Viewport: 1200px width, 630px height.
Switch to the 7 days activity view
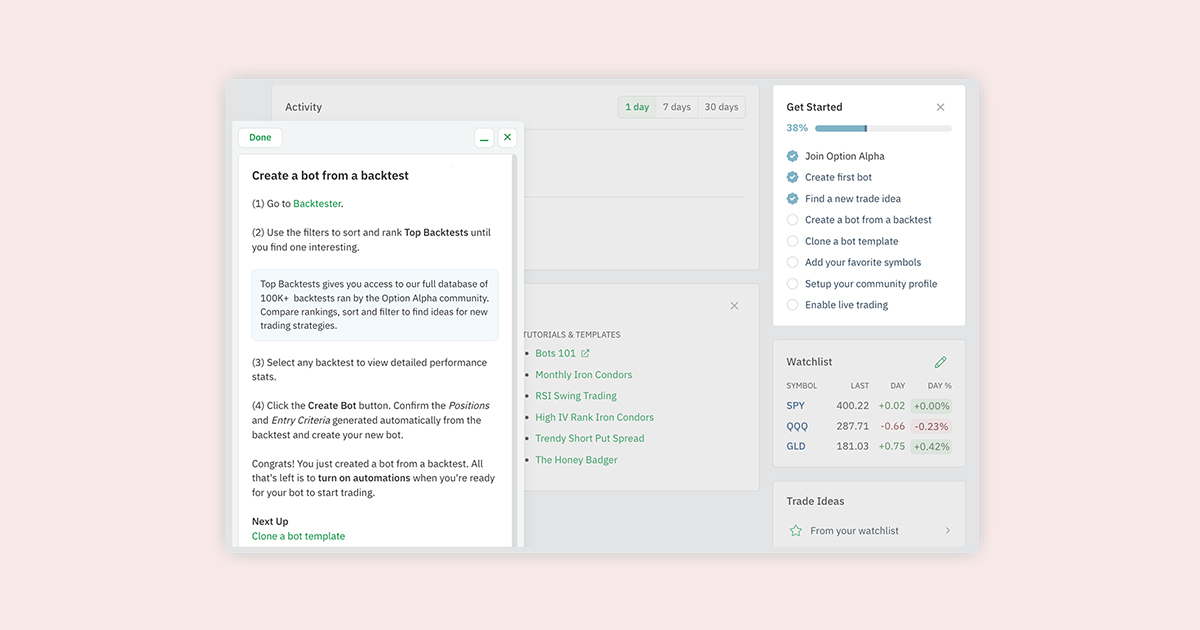coord(675,106)
